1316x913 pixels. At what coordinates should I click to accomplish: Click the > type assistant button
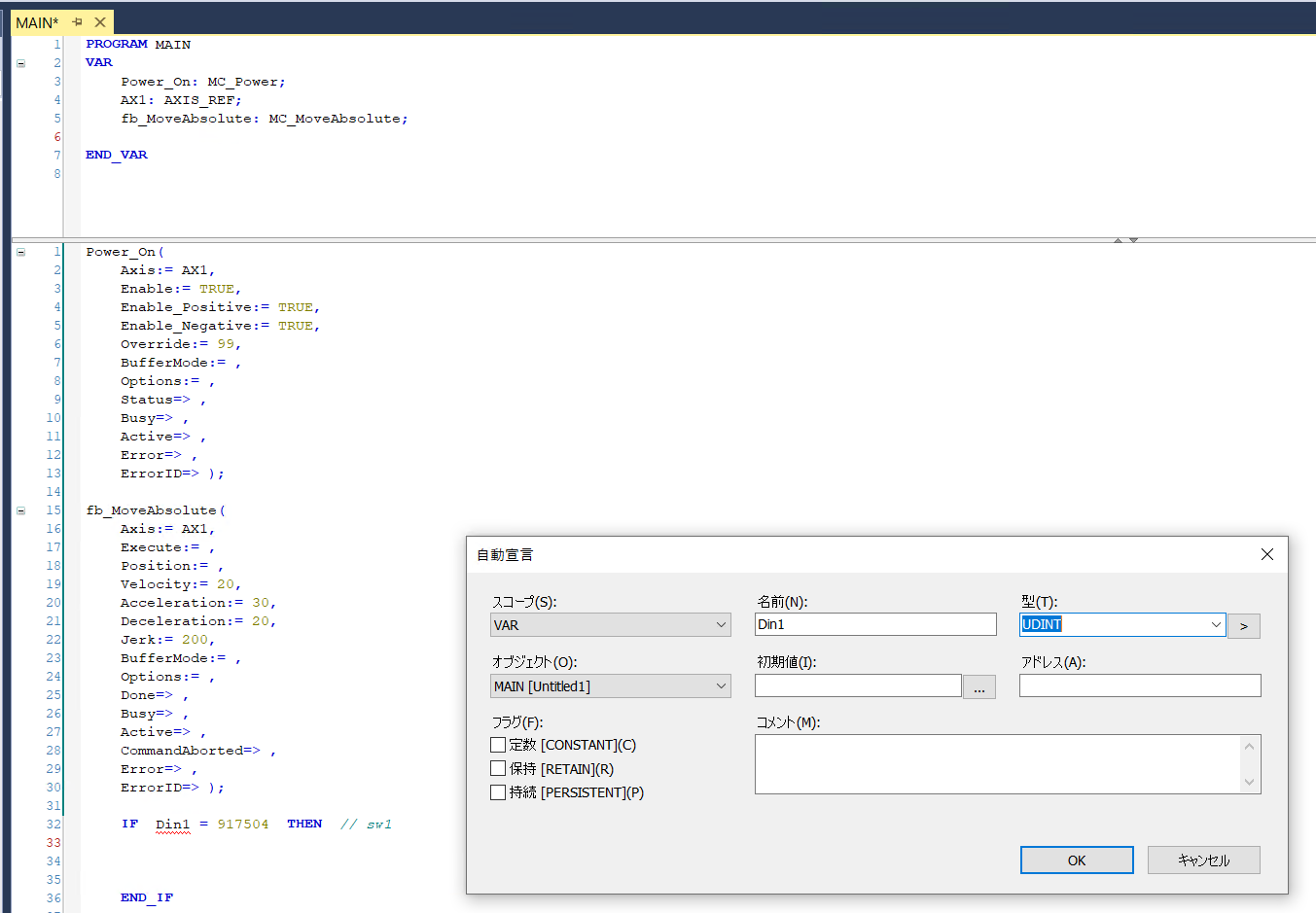1244,626
